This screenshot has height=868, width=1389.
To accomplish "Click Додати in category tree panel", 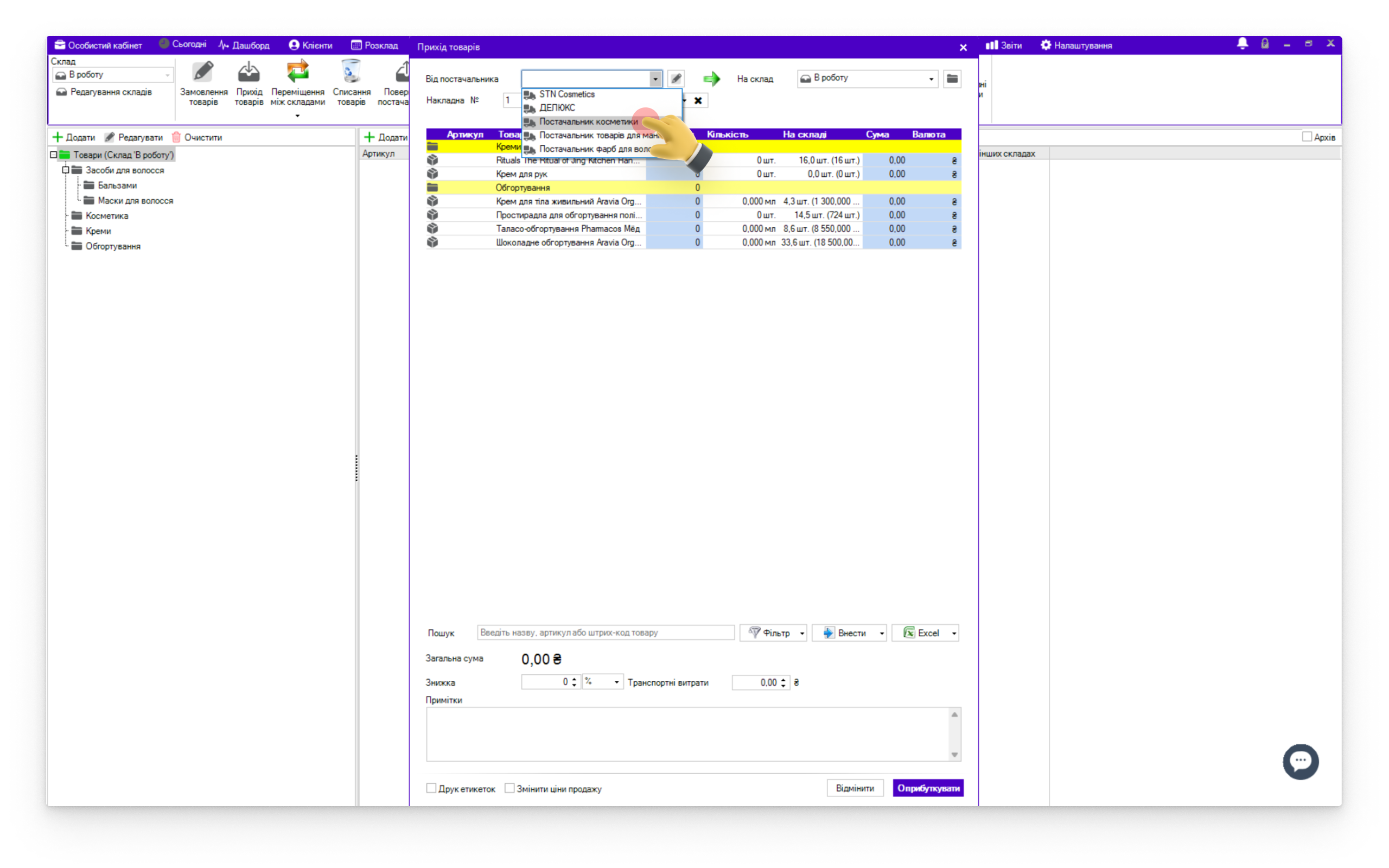I will click(74, 137).
